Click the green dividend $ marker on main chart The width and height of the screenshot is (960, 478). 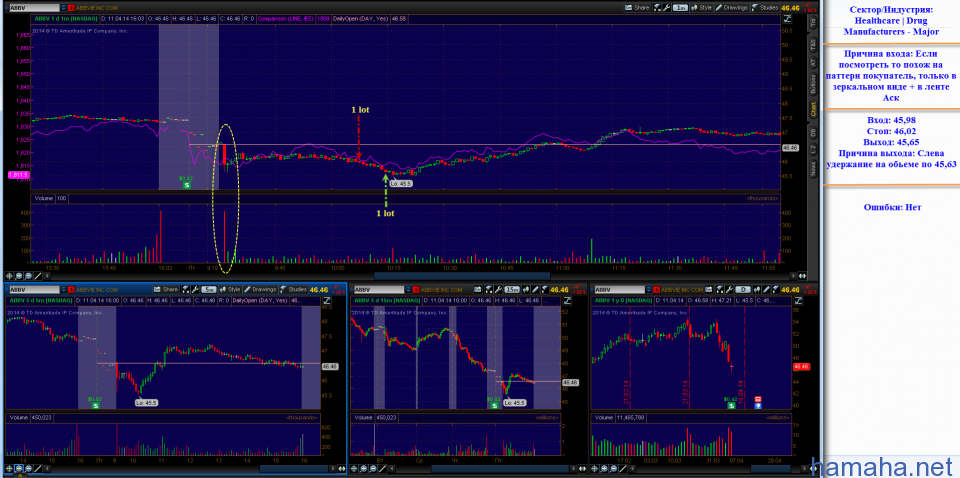[189, 184]
